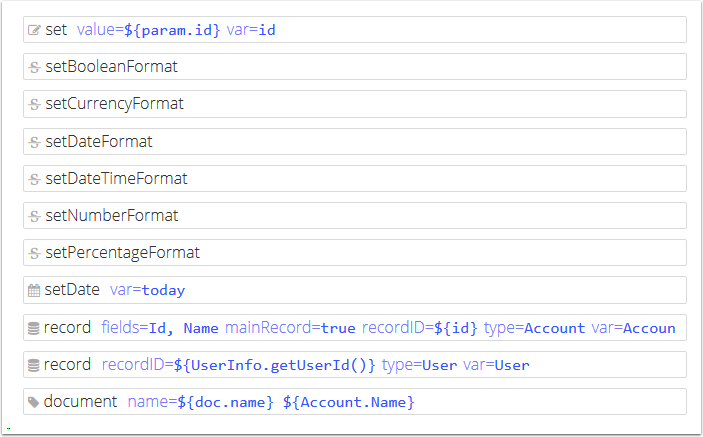
Task: Click the tag icon beside document
Action: click(34, 402)
